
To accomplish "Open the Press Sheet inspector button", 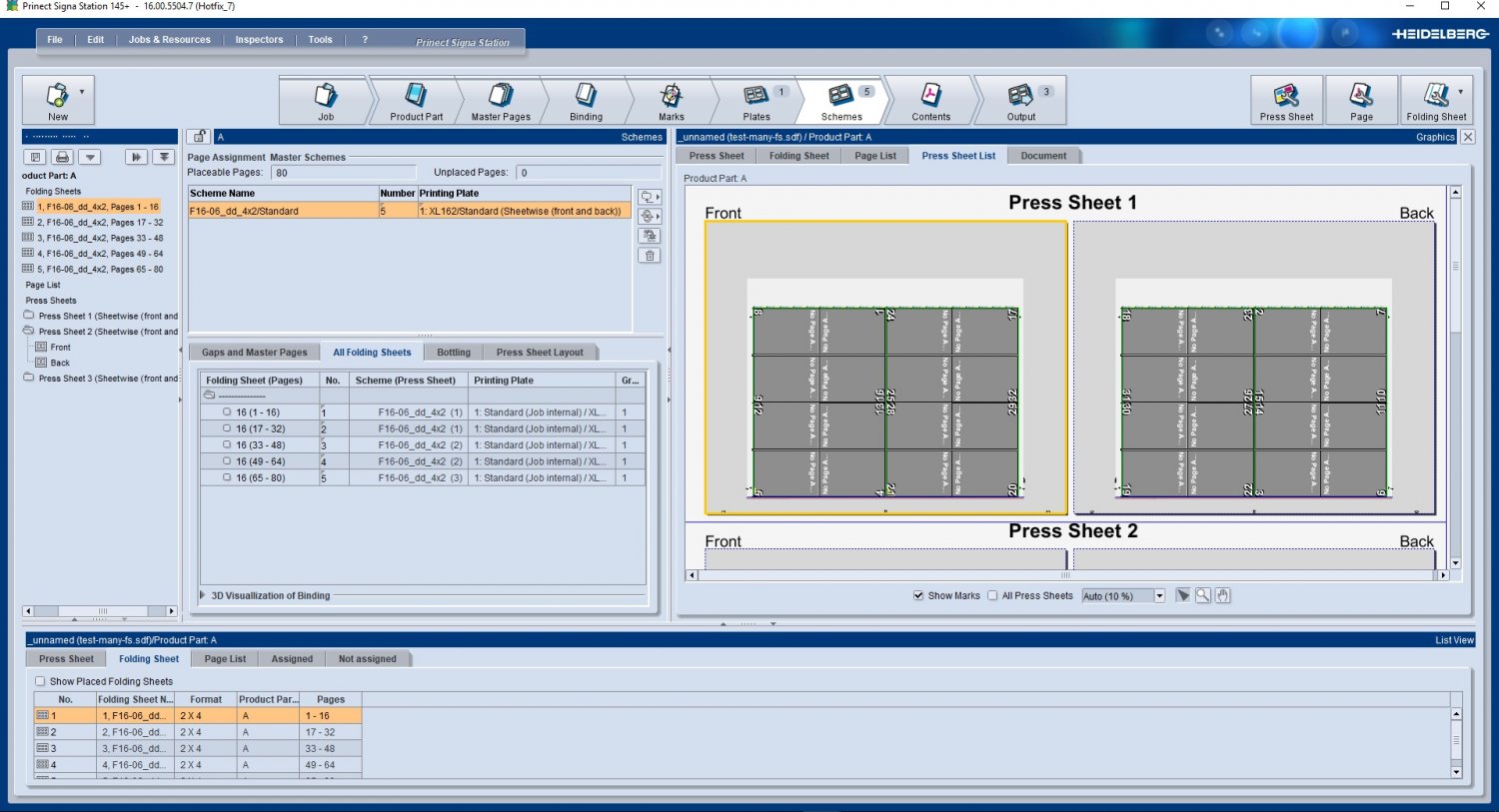I will tap(1286, 100).
